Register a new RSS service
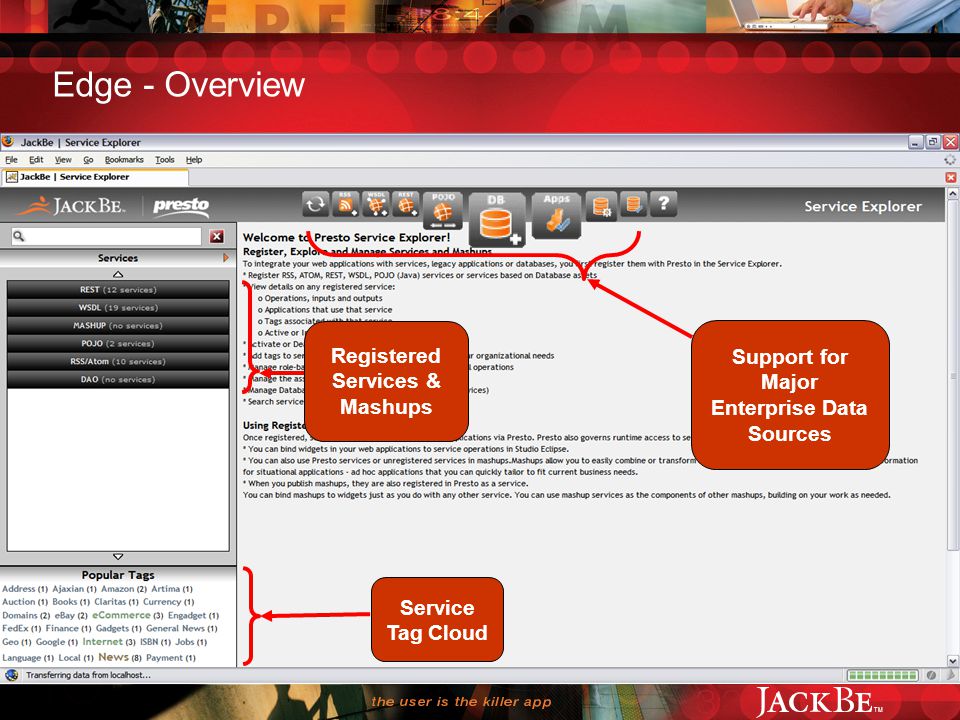The width and height of the screenshot is (960, 720). point(345,204)
